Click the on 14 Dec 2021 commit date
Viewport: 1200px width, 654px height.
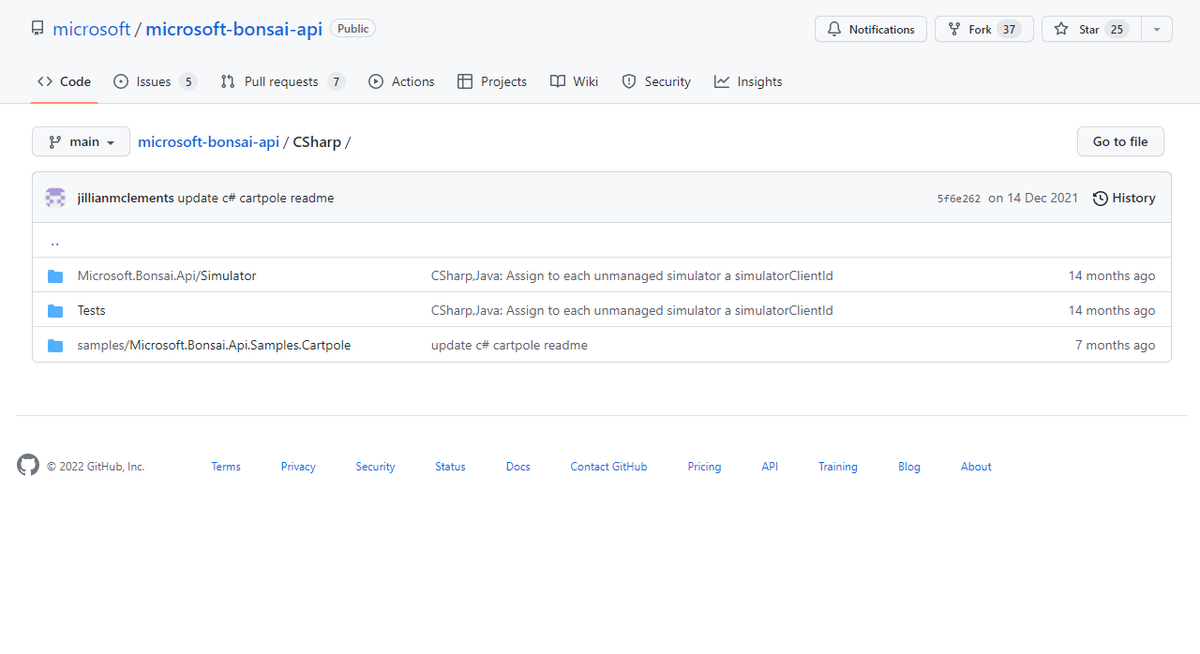[1033, 198]
